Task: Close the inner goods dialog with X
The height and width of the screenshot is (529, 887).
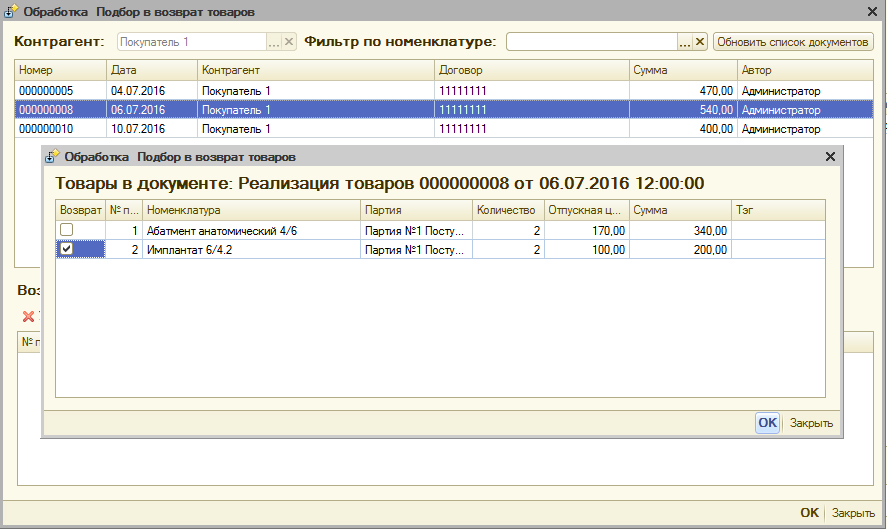Action: click(829, 157)
